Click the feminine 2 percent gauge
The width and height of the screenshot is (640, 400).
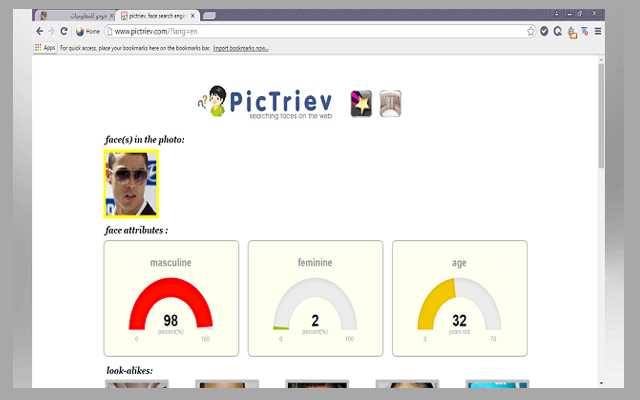(x=315, y=298)
